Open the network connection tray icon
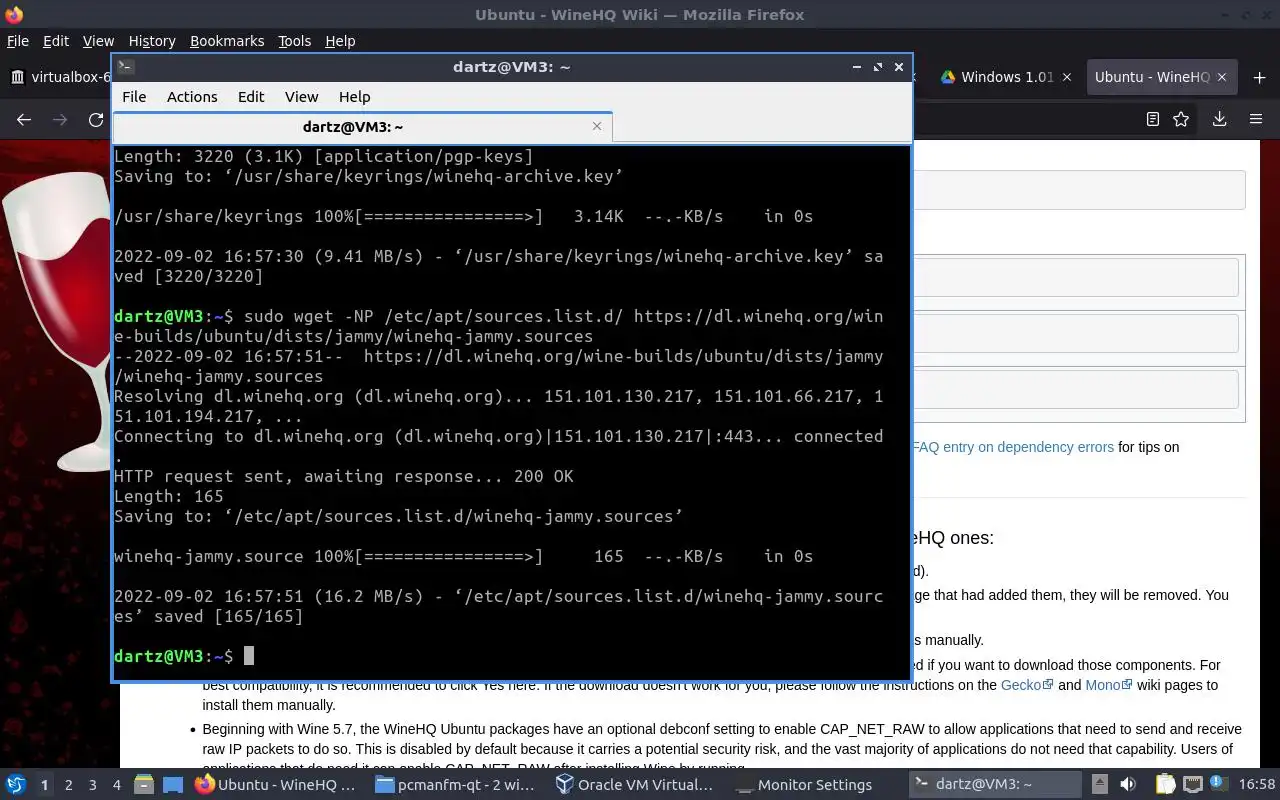The width and height of the screenshot is (1280, 800). [1193, 785]
